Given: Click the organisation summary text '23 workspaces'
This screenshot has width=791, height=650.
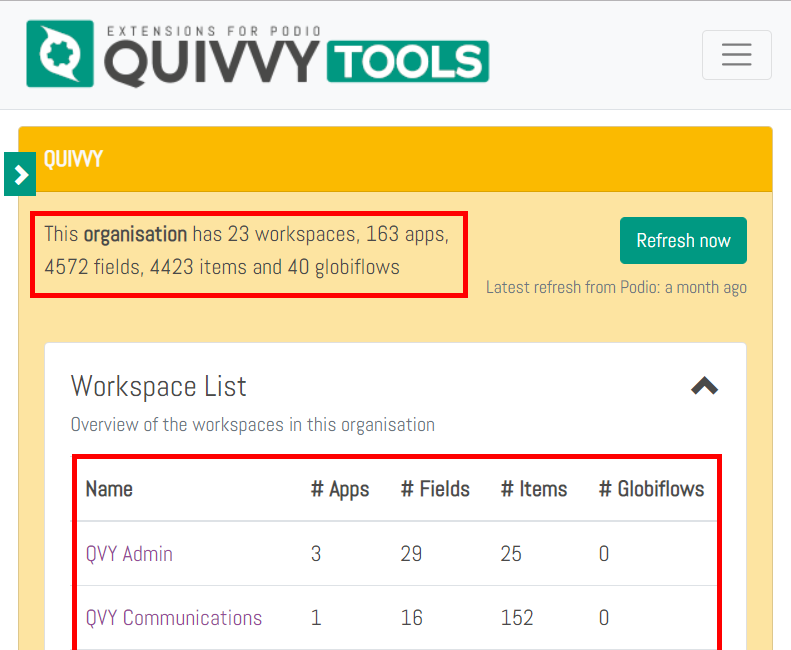Looking at the screenshot, I should [294, 234].
